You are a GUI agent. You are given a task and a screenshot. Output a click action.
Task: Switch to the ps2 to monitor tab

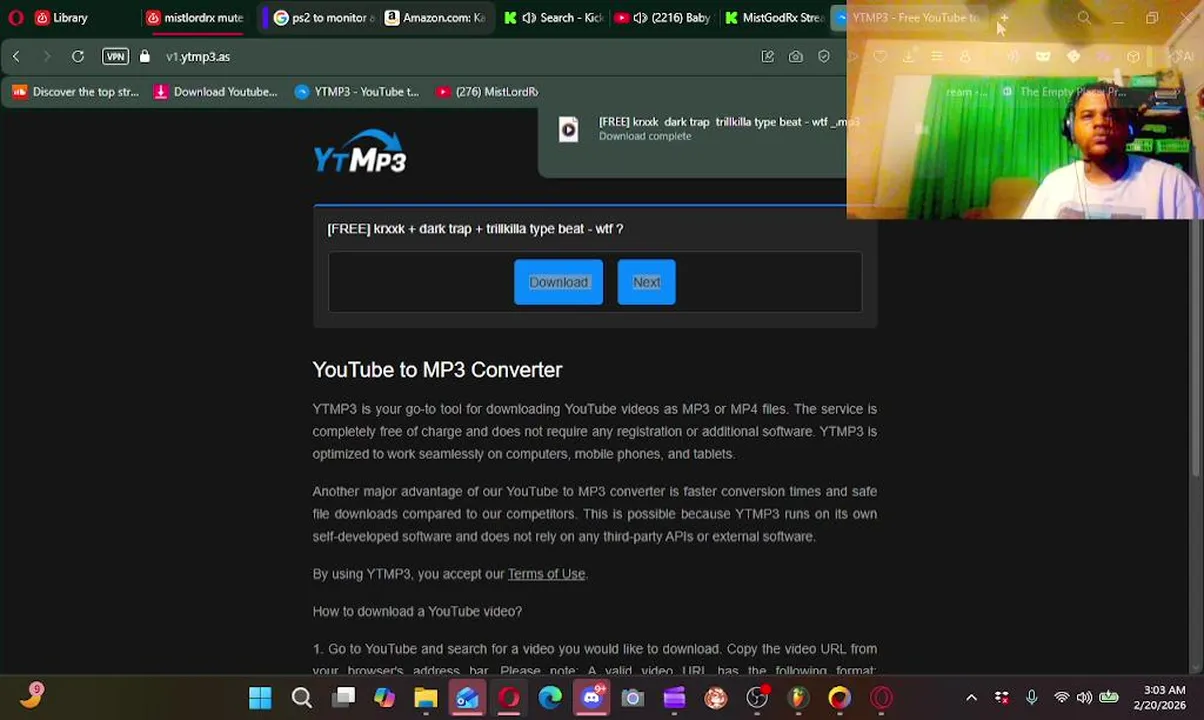tap(322, 18)
